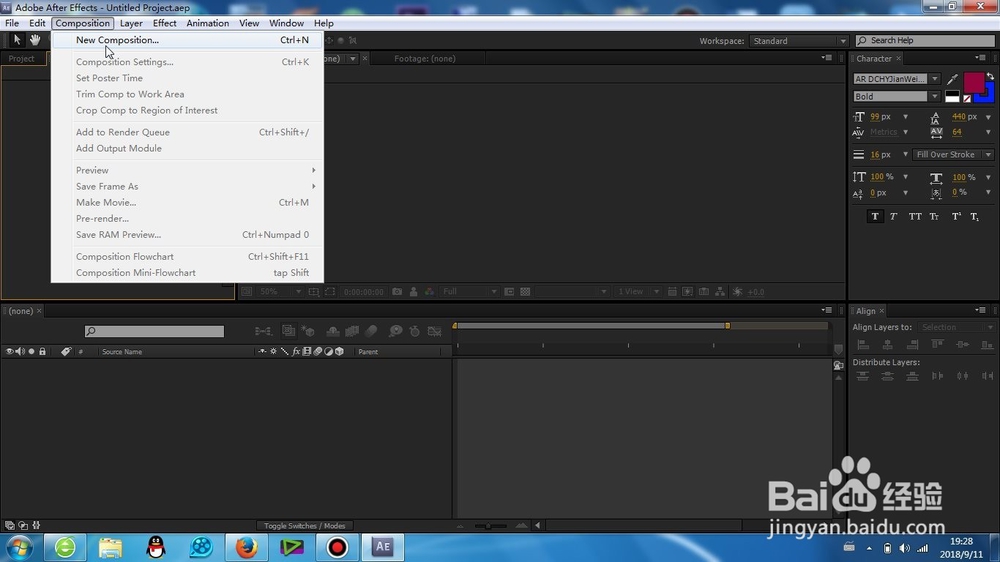Adjust the timeline zoom slider
1000x562 pixels.
490,526
